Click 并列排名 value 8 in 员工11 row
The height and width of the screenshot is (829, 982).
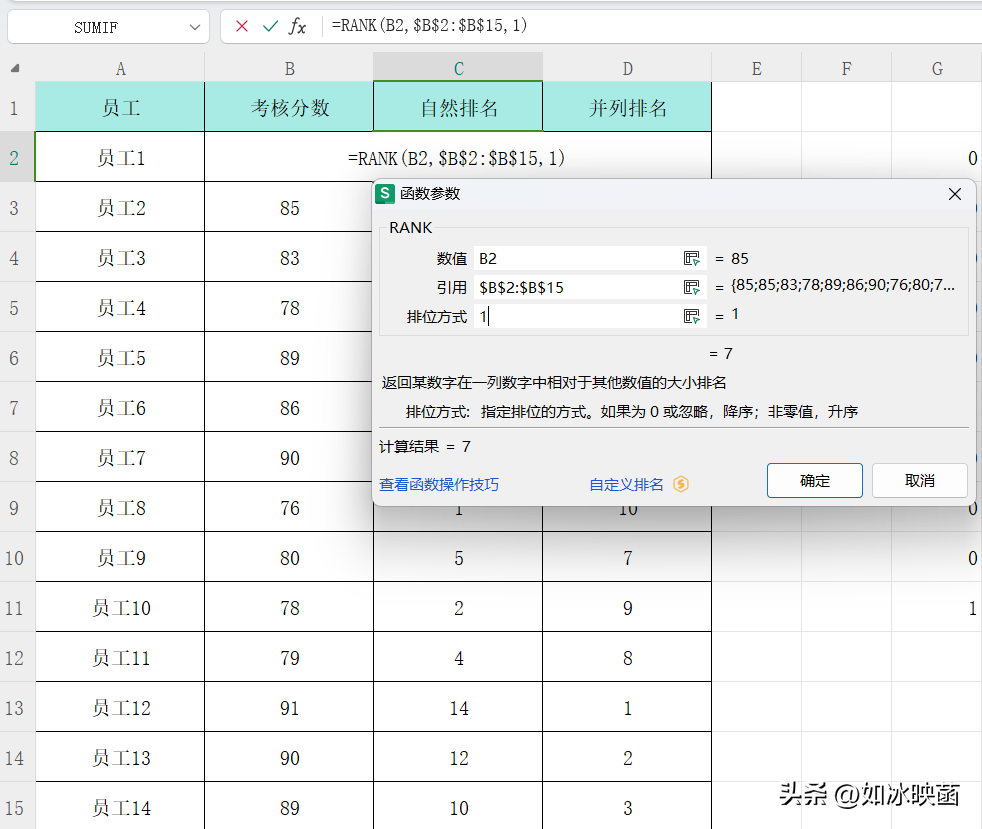click(x=628, y=658)
